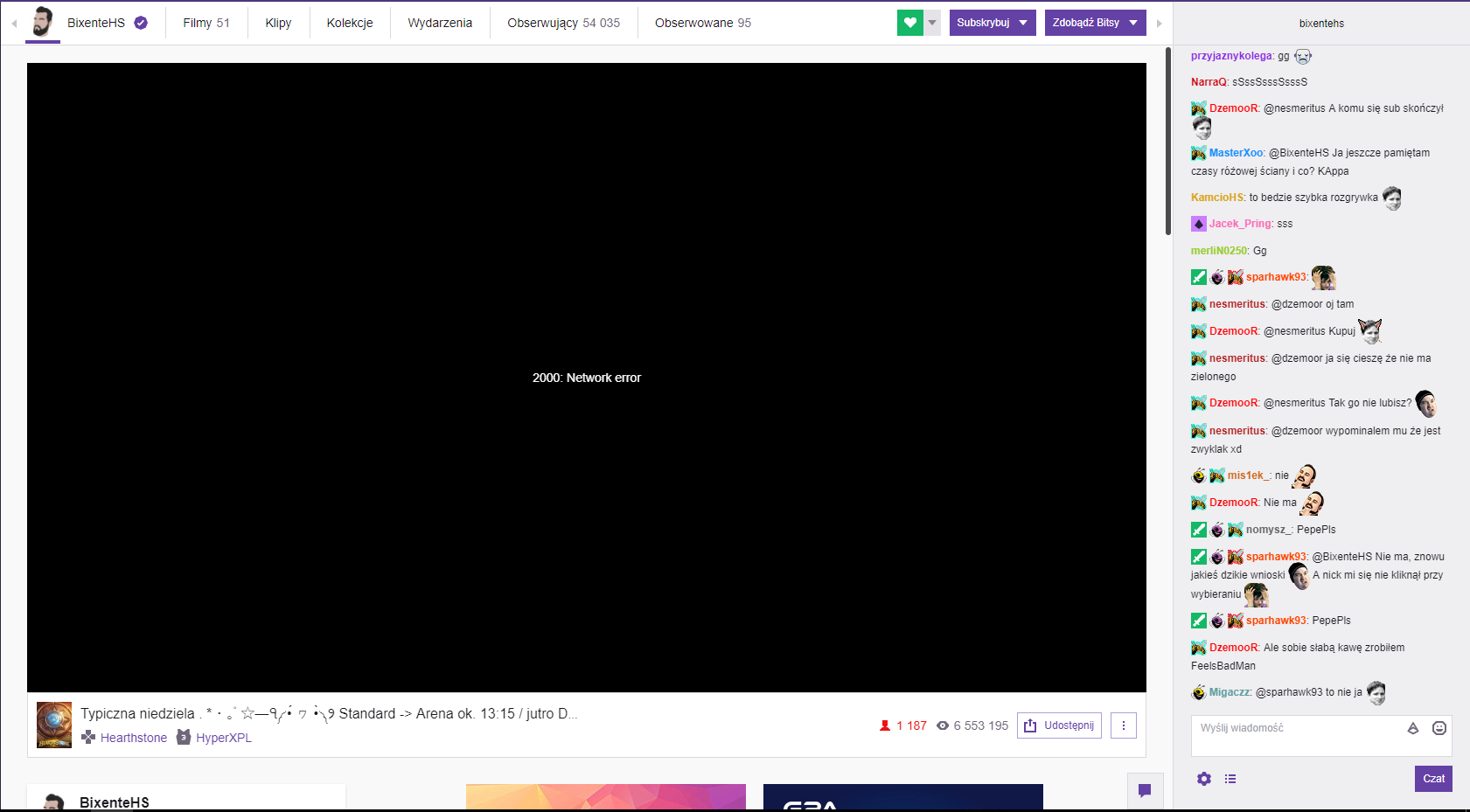Click the mis1ek_ username in chat
This screenshot has width=1470, height=812.
(x=1248, y=475)
